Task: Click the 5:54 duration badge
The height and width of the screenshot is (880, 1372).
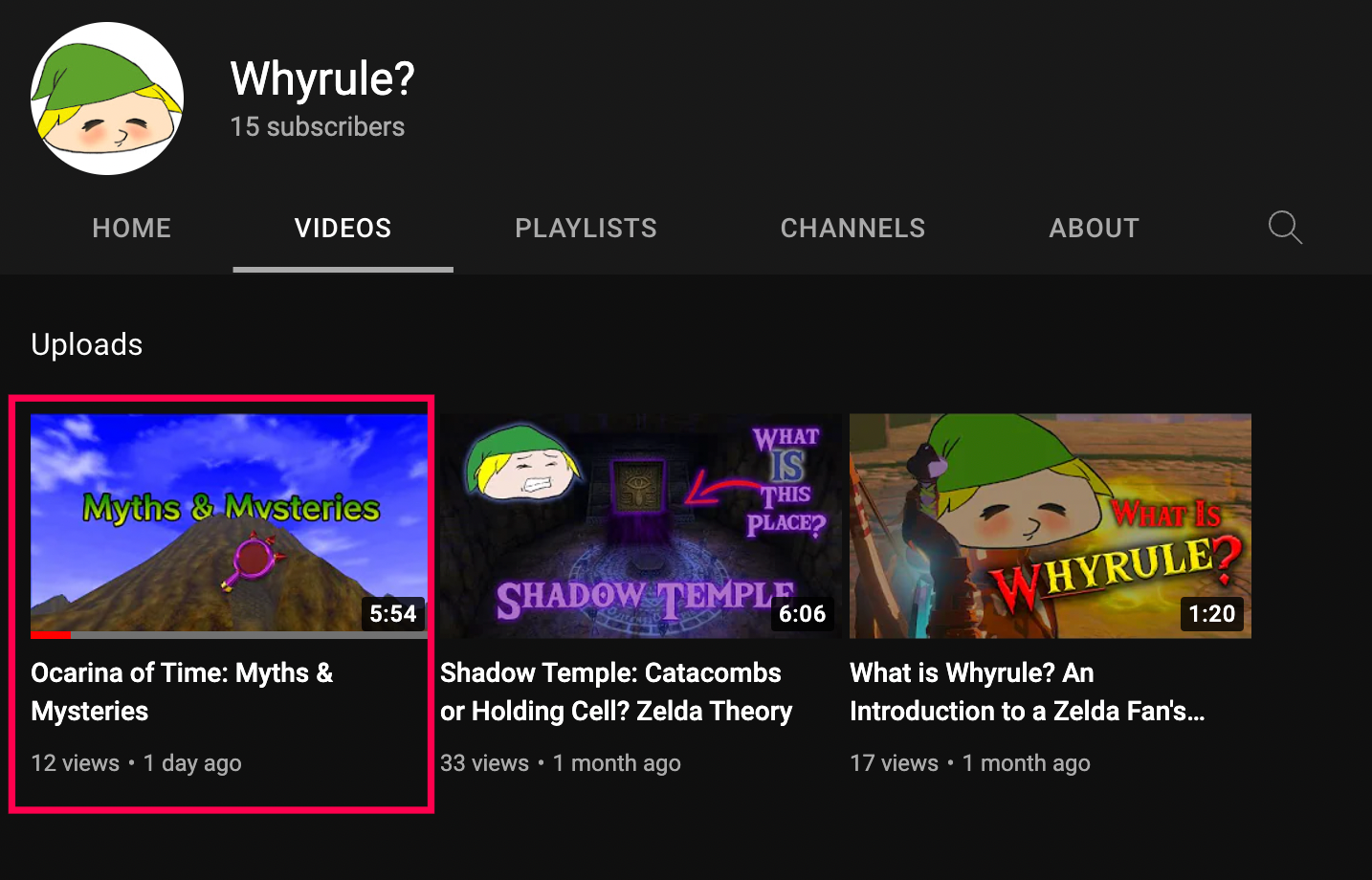Action: coord(393,613)
